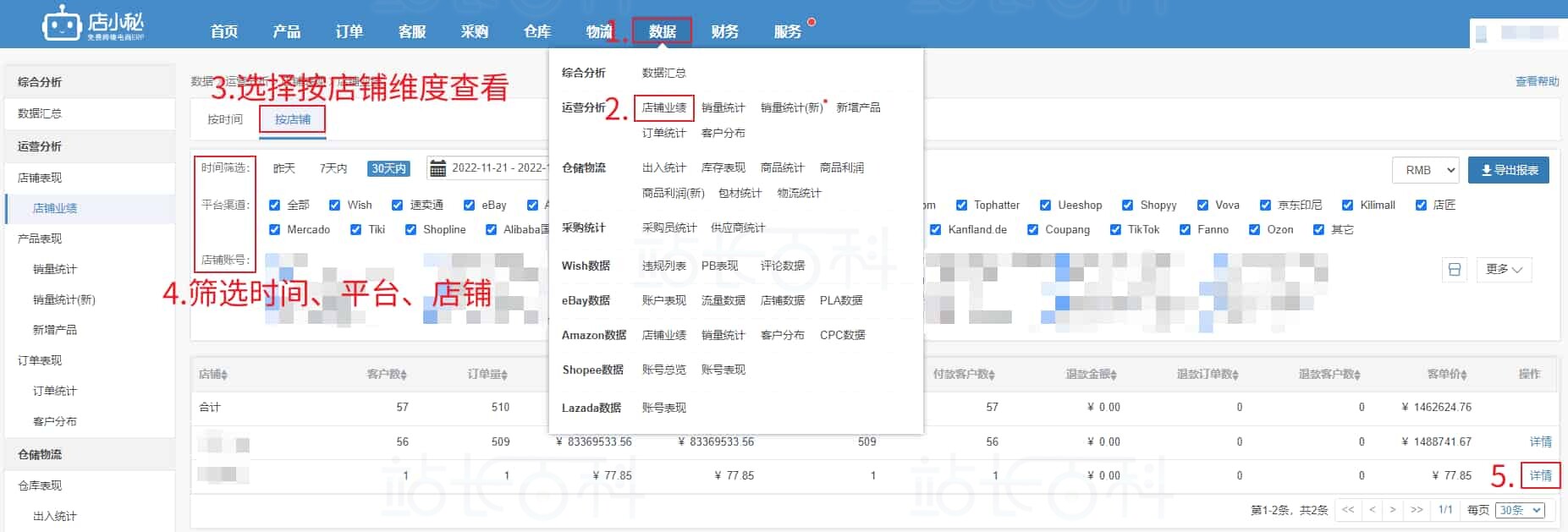Click the calendar icon in date range
The height and width of the screenshot is (532, 1568).
437,168
